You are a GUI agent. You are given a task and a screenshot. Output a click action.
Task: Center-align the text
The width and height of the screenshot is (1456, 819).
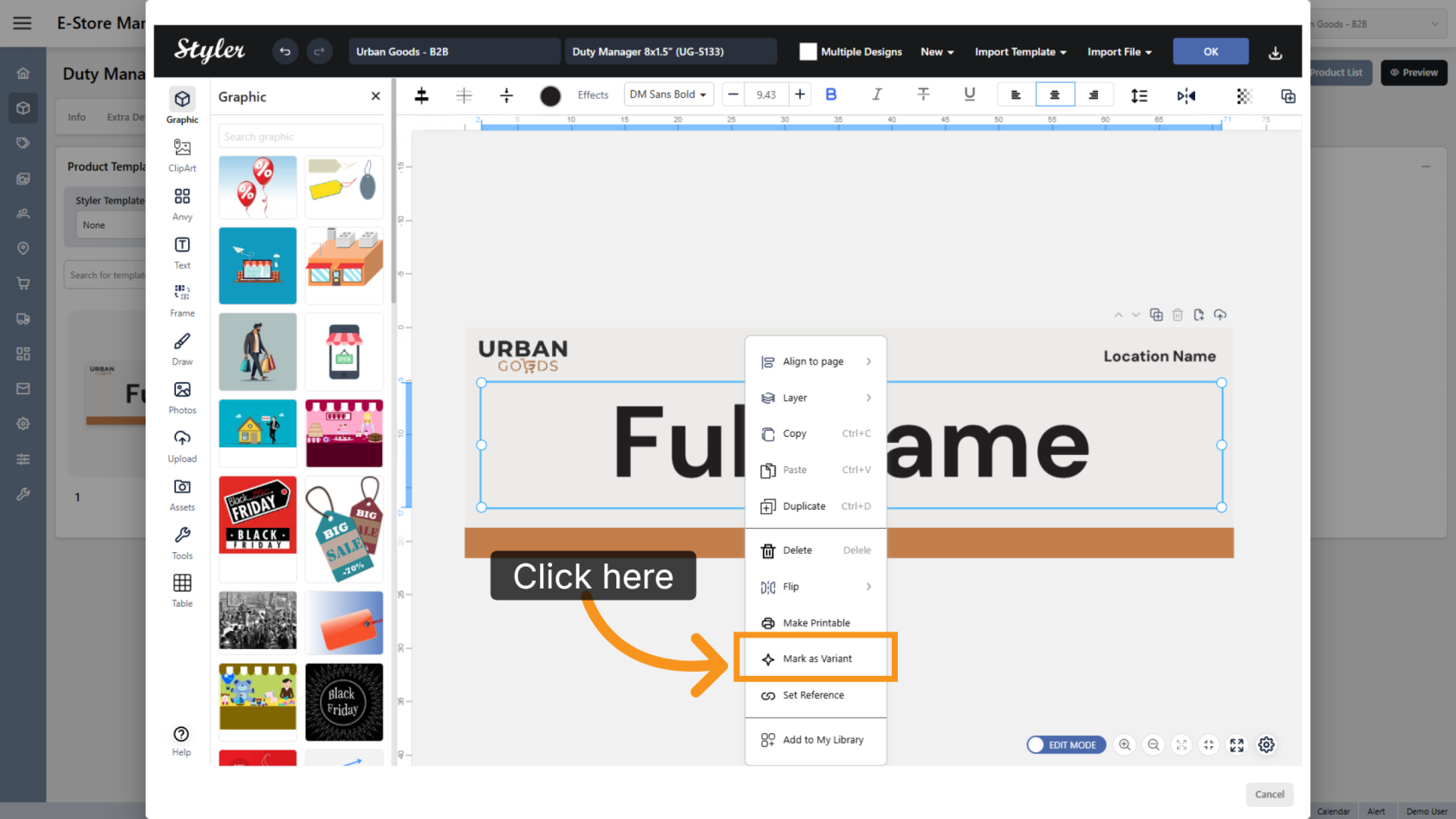1055,94
